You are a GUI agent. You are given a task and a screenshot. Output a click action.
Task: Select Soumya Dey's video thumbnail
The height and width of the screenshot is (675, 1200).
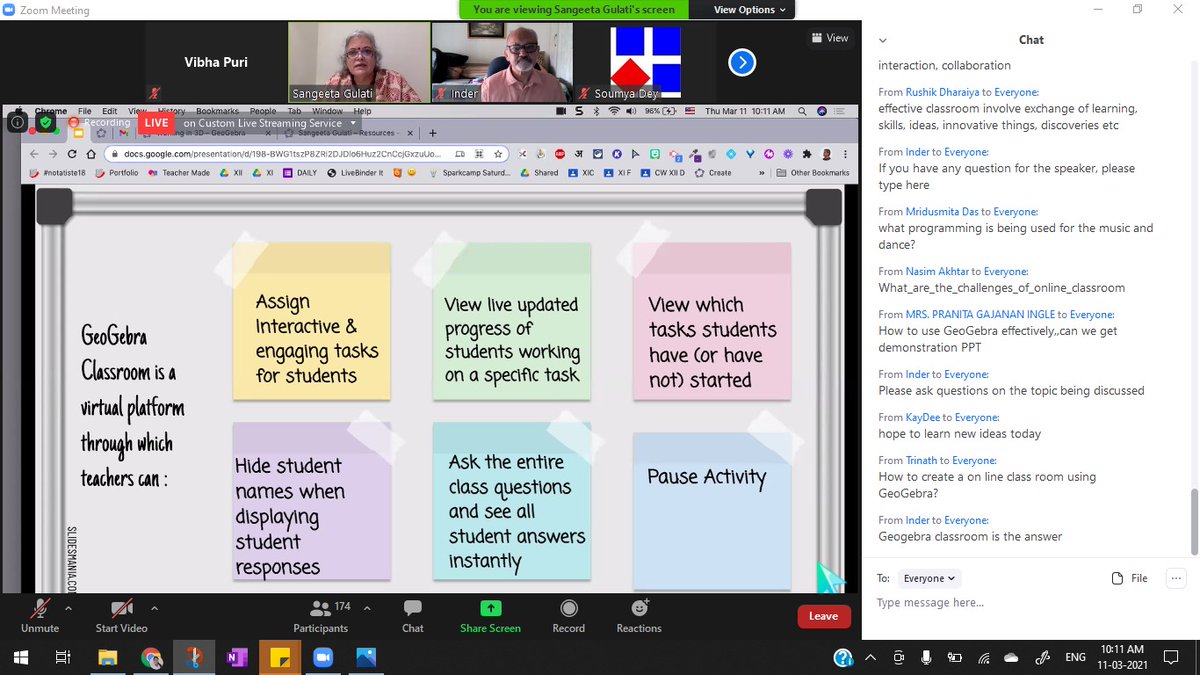pyautogui.click(x=645, y=62)
